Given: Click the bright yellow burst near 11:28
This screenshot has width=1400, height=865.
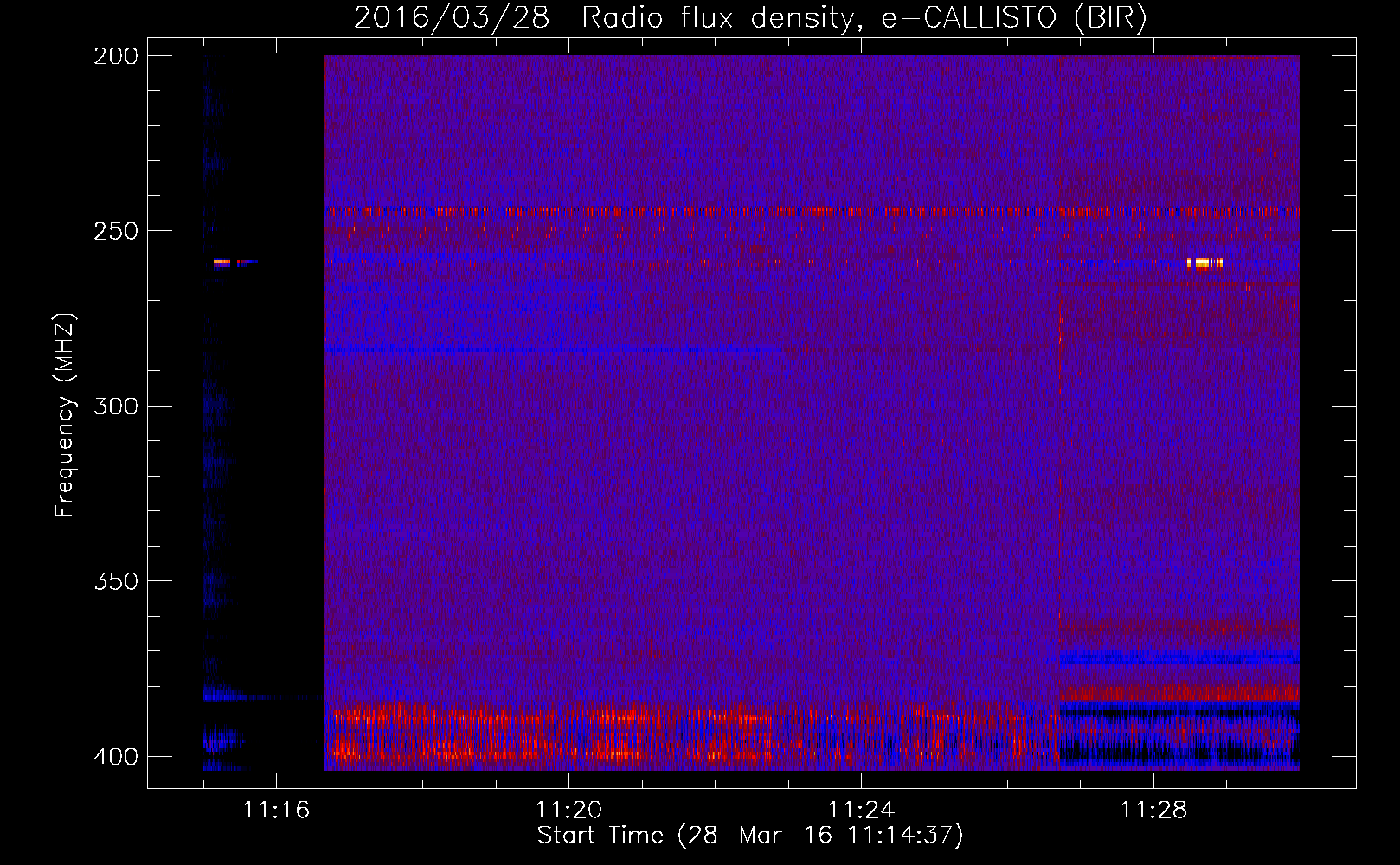Looking at the screenshot, I should pos(1204,263).
